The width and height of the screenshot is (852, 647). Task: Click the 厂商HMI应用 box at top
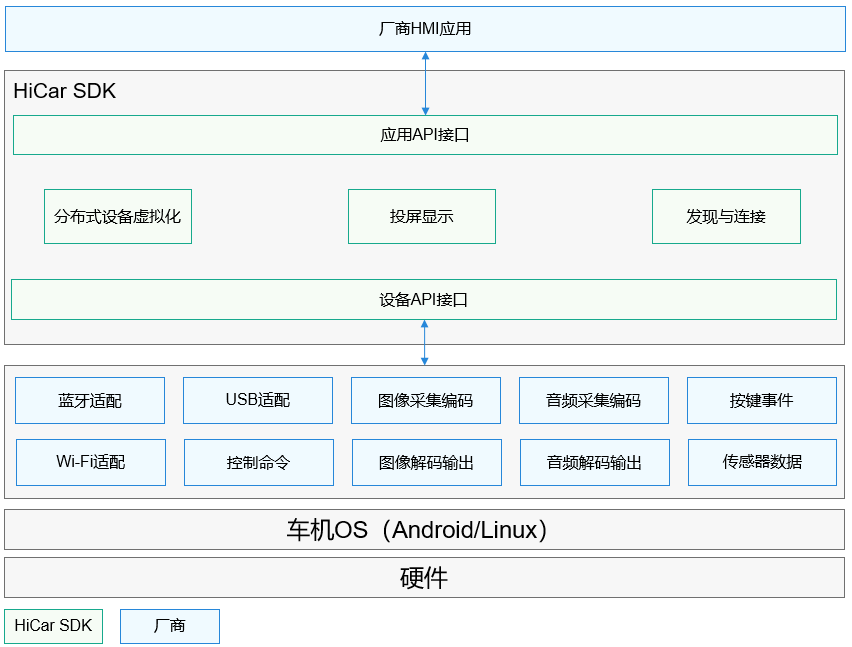coord(425,29)
